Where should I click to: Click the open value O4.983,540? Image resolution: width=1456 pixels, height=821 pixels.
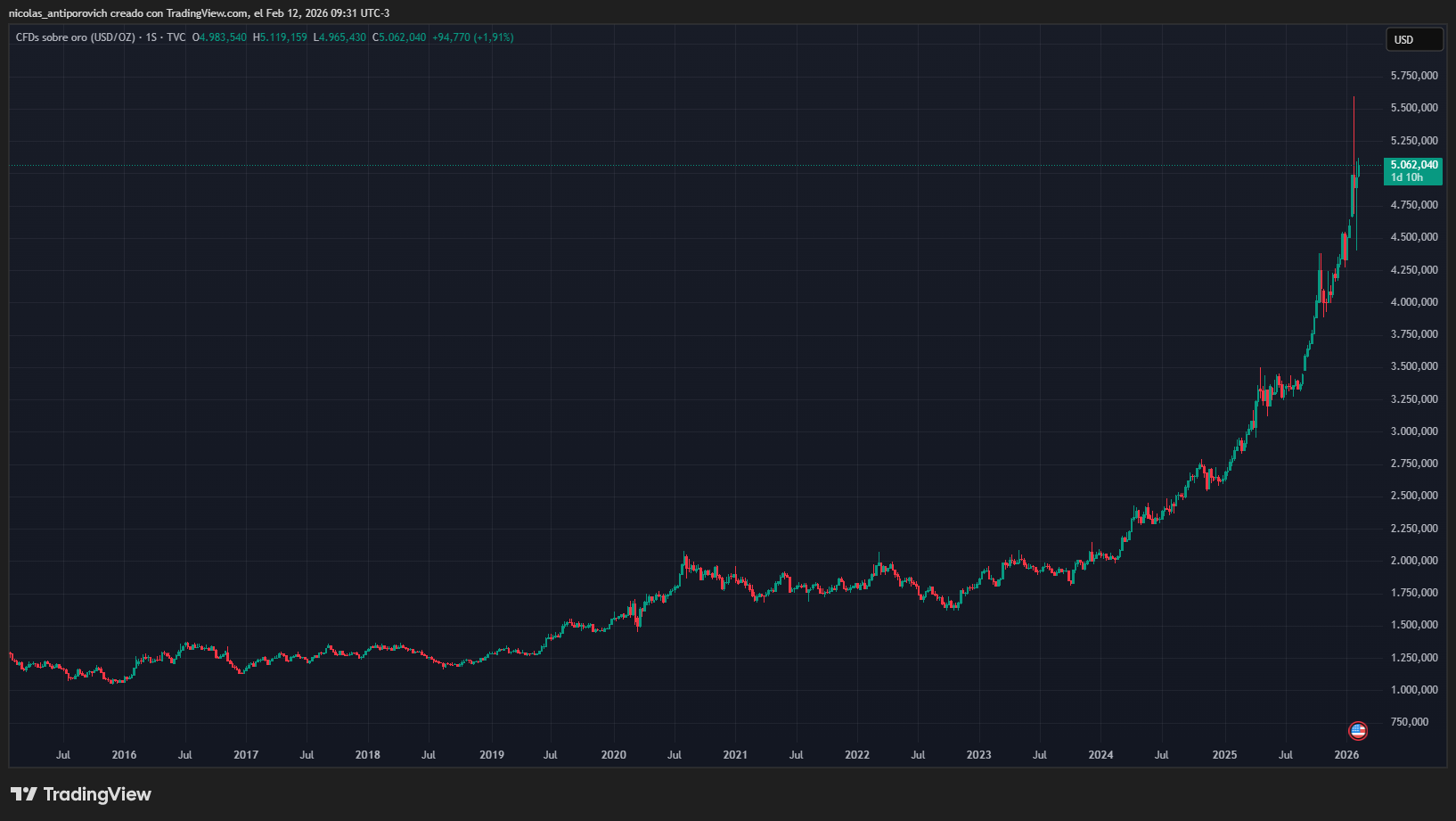[219, 37]
